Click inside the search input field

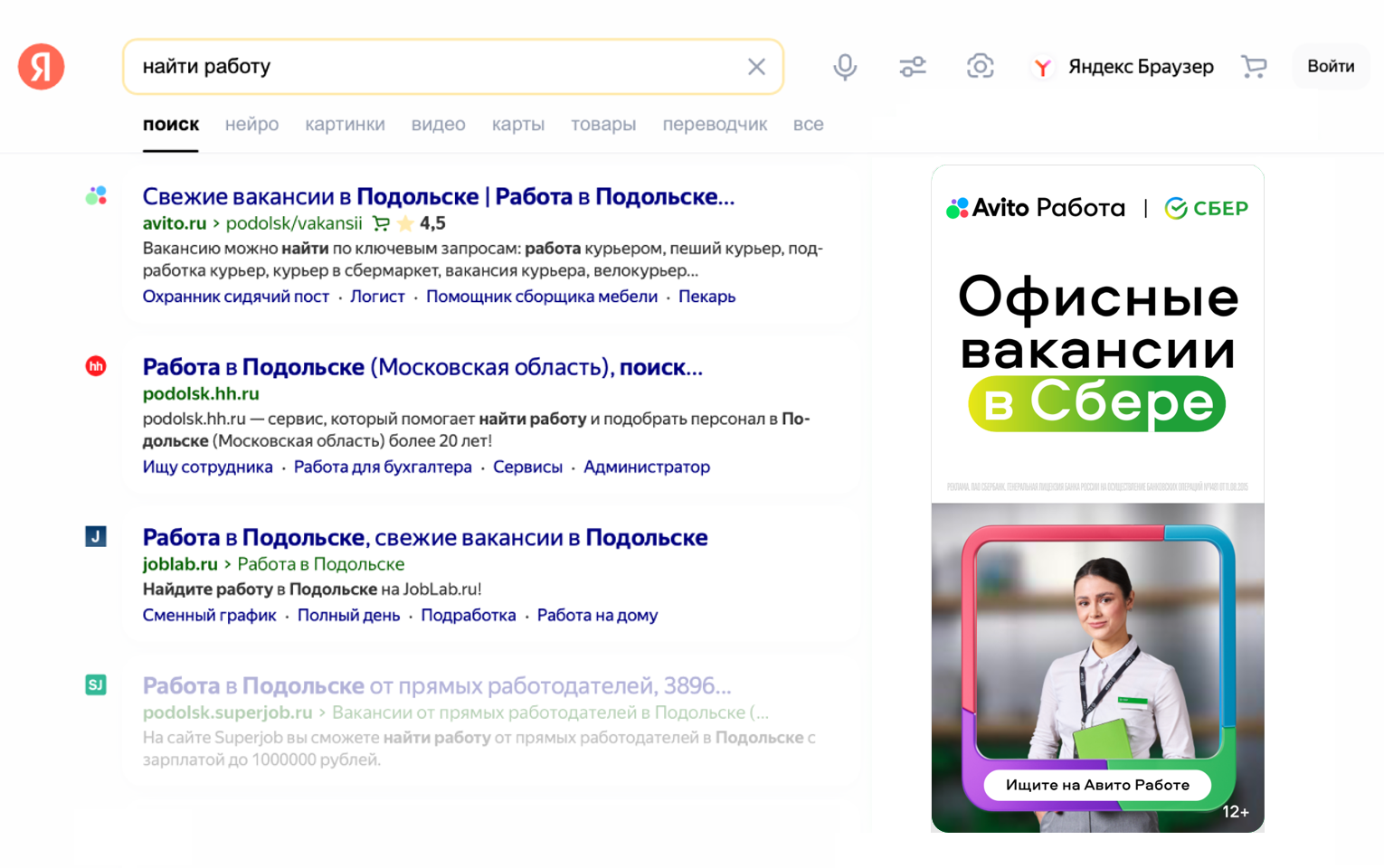pos(434,67)
